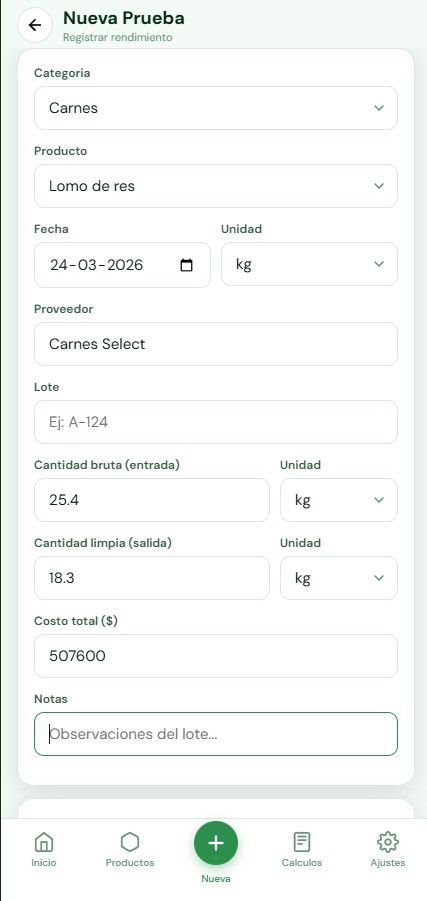Click the Fecha date field 24-03-2026
Screen dimensions: 427x901
pyautogui.click(x=122, y=265)
